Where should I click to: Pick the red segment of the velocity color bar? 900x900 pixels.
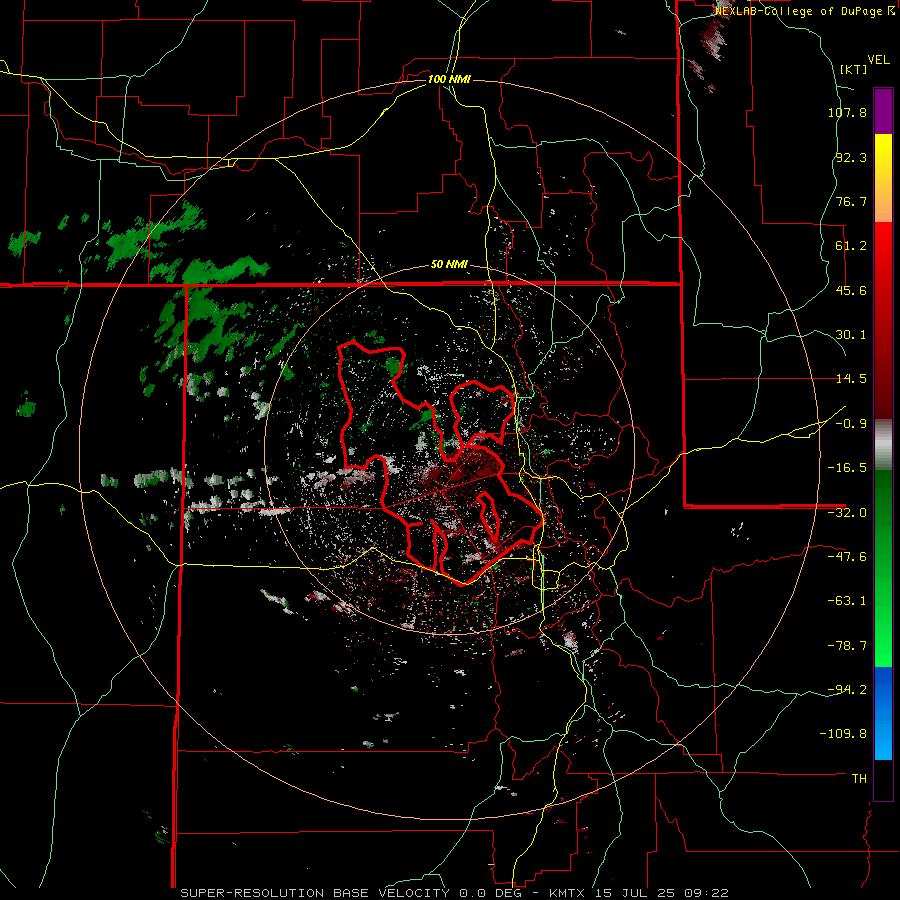[883, 320]
